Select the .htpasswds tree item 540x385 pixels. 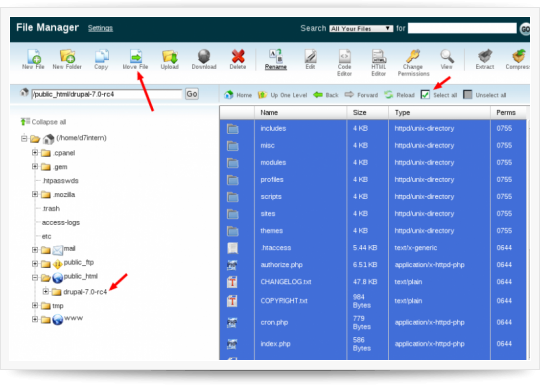coord(60,181)
